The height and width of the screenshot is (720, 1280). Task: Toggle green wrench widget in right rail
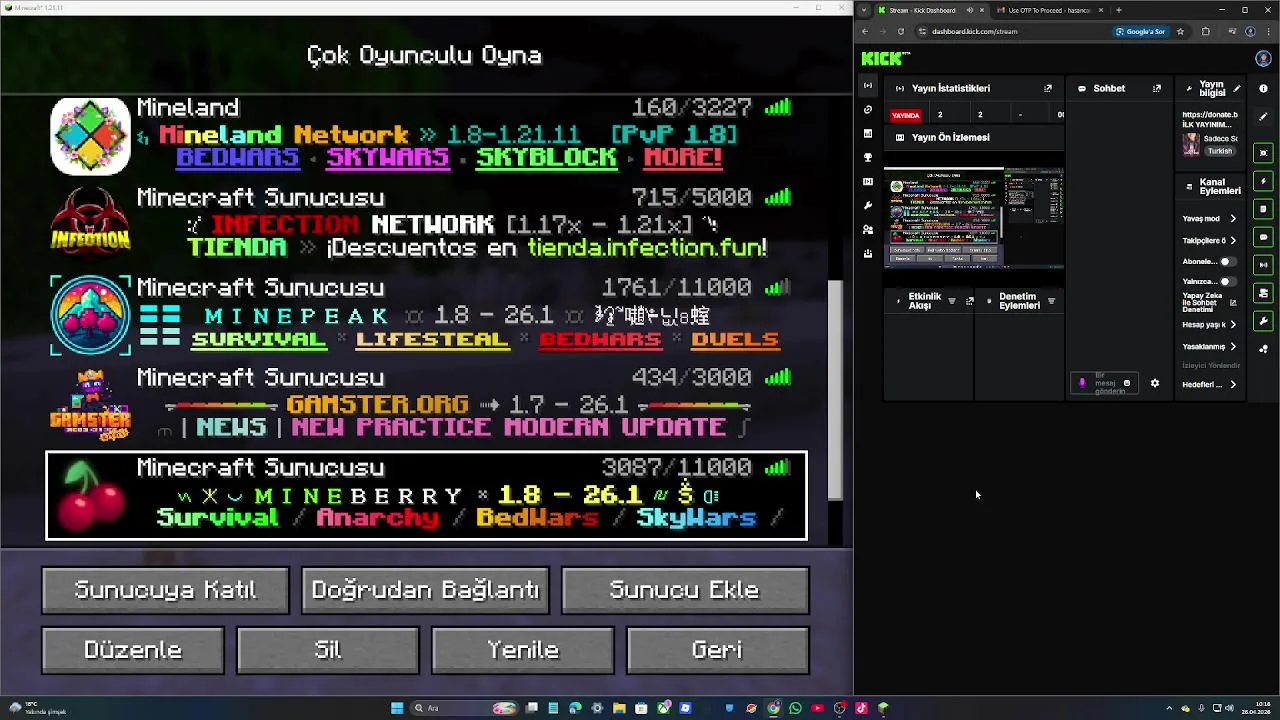point(1264,321)
